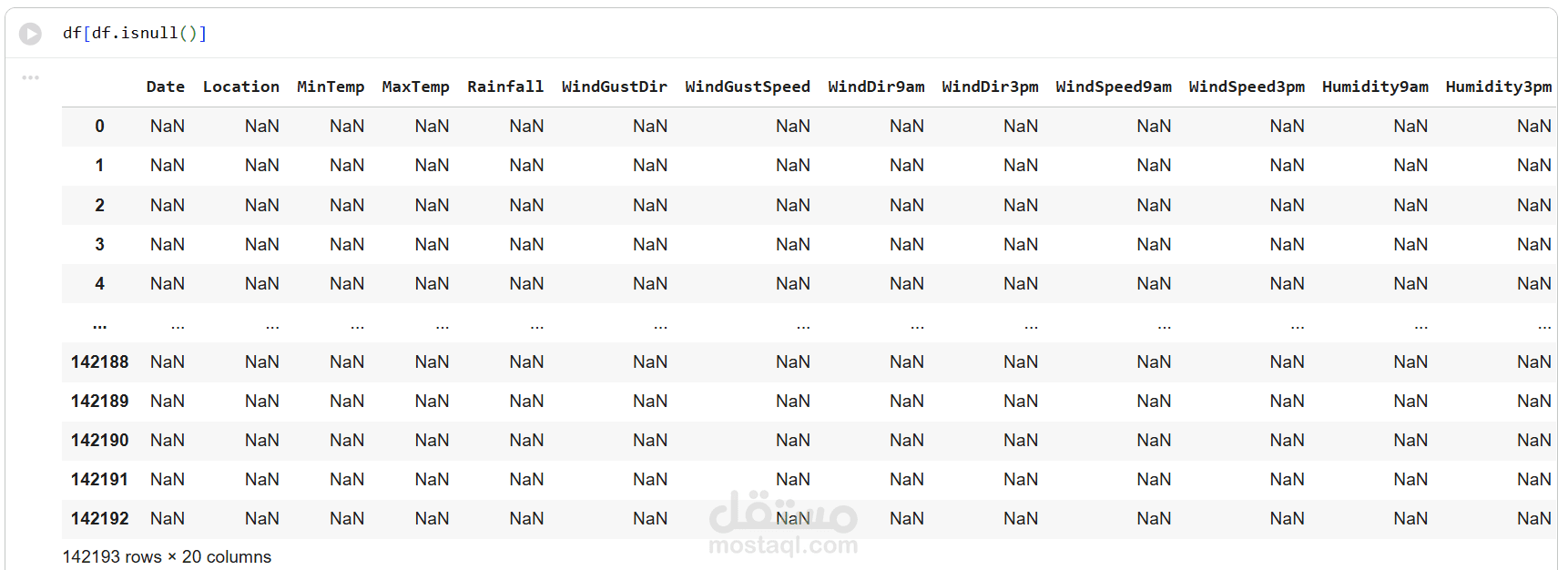This screenshot has width=1568, height=570.
Task: Select the WindSpeed9am column header
Action: pos(1113,87)
